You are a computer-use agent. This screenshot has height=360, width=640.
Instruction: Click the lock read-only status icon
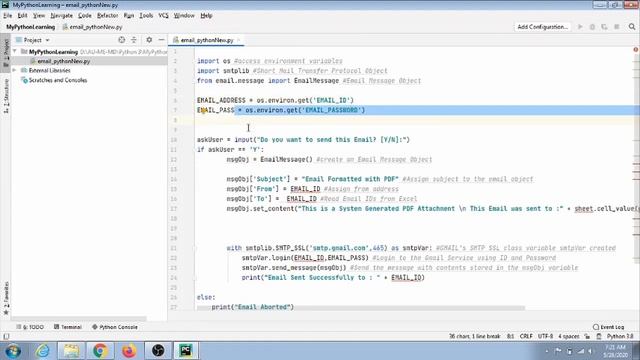(x=587, y=337)
